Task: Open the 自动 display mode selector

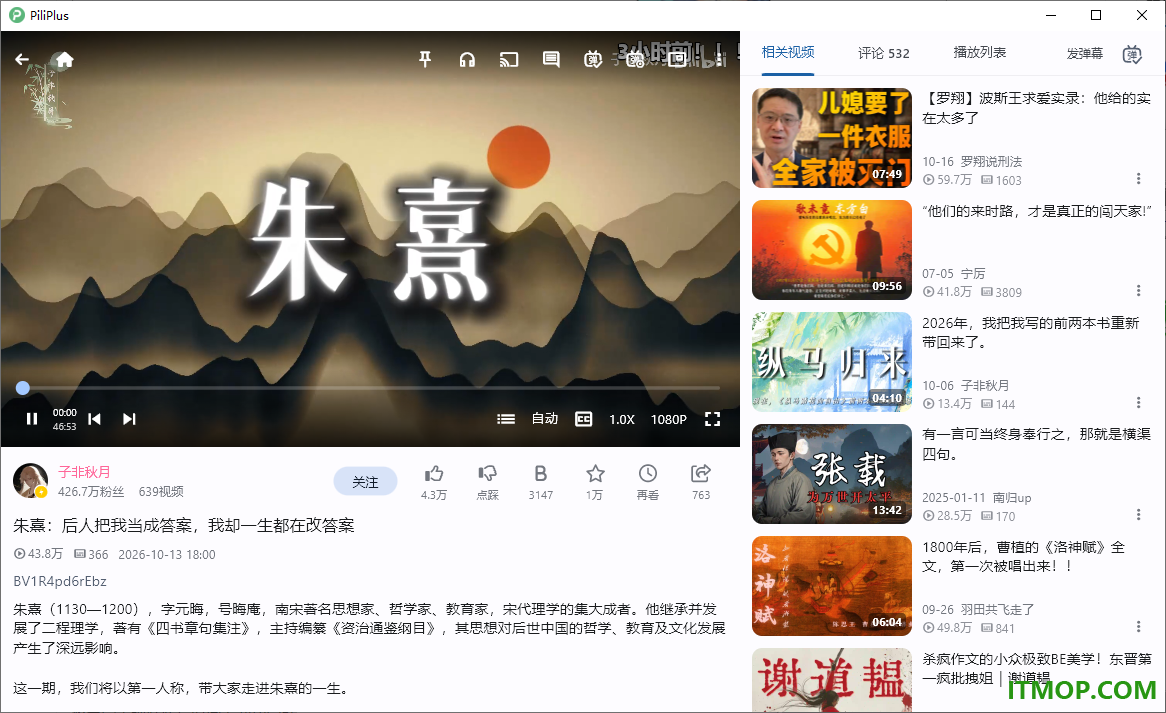Action: pos(545,419)
